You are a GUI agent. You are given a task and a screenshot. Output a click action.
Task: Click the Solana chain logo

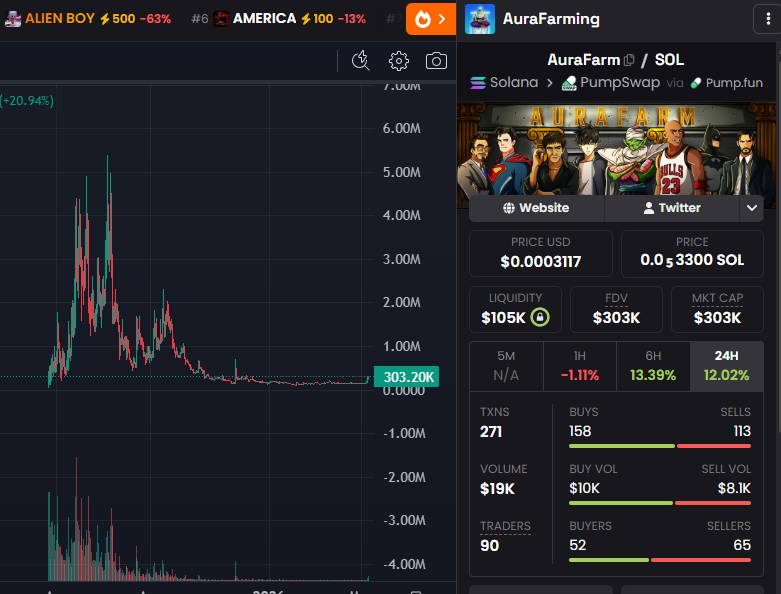click(x=478, y=83)
